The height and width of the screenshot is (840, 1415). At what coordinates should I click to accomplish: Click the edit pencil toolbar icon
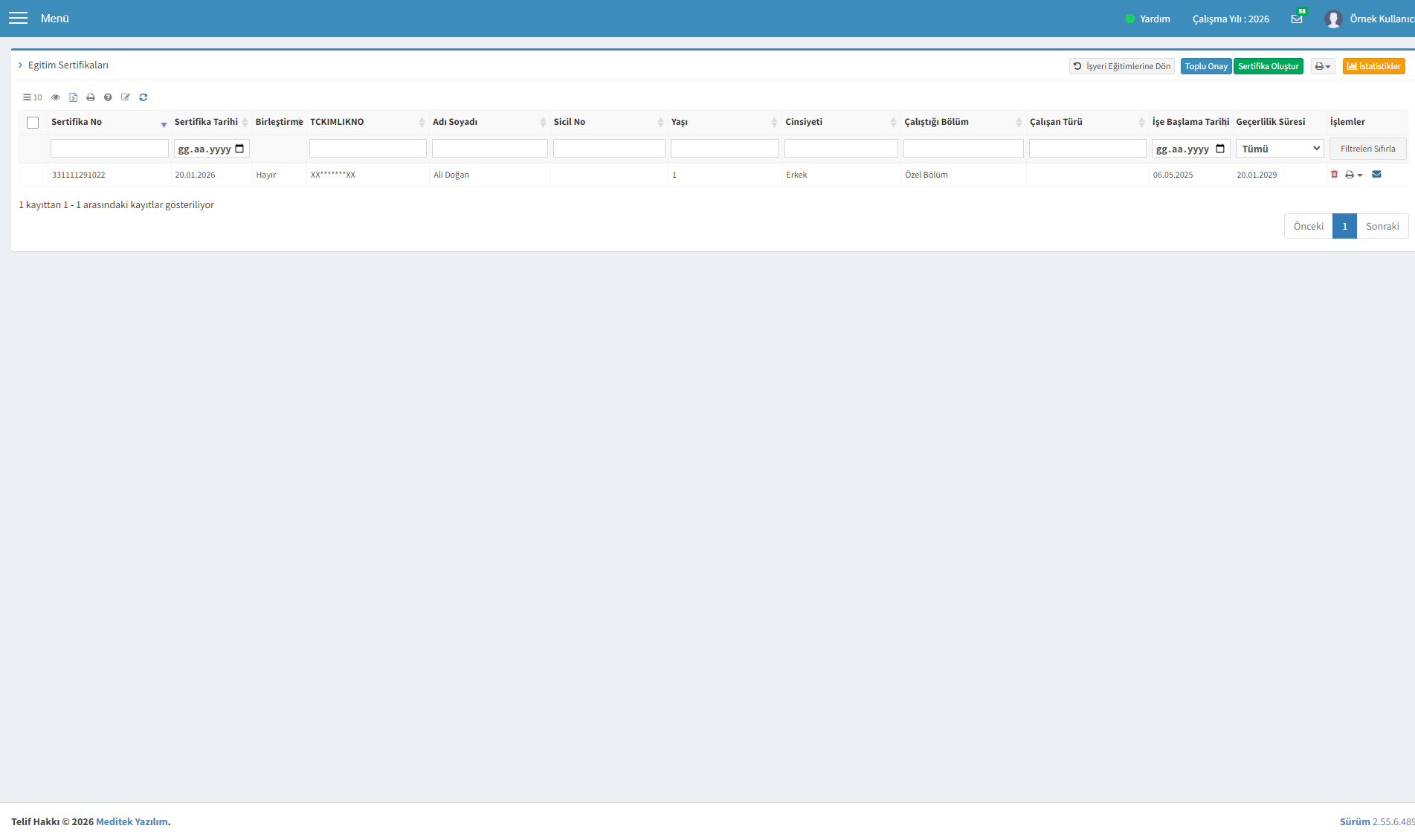click(126, 97)
